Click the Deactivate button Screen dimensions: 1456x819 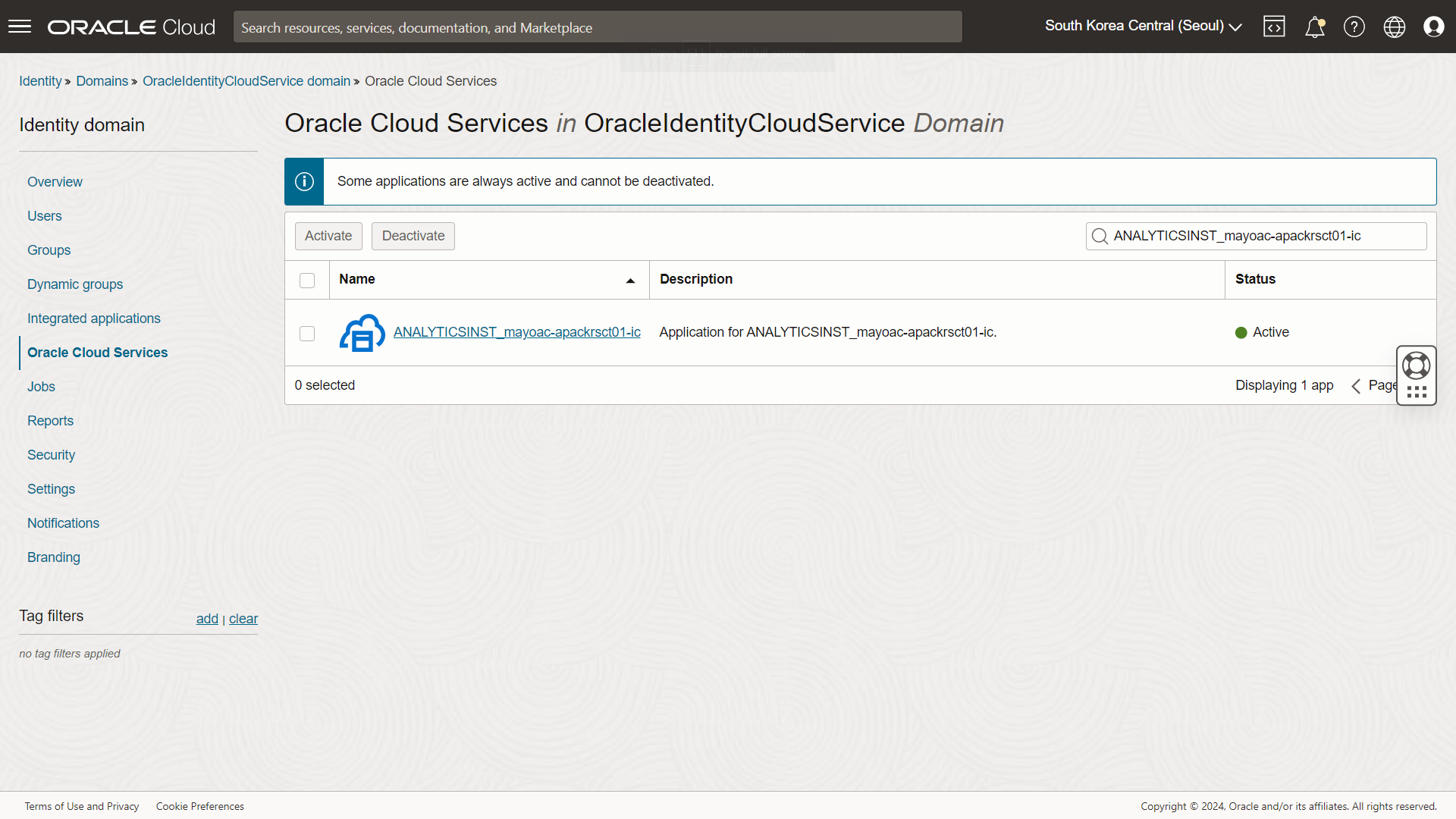(x=413, y=236)
